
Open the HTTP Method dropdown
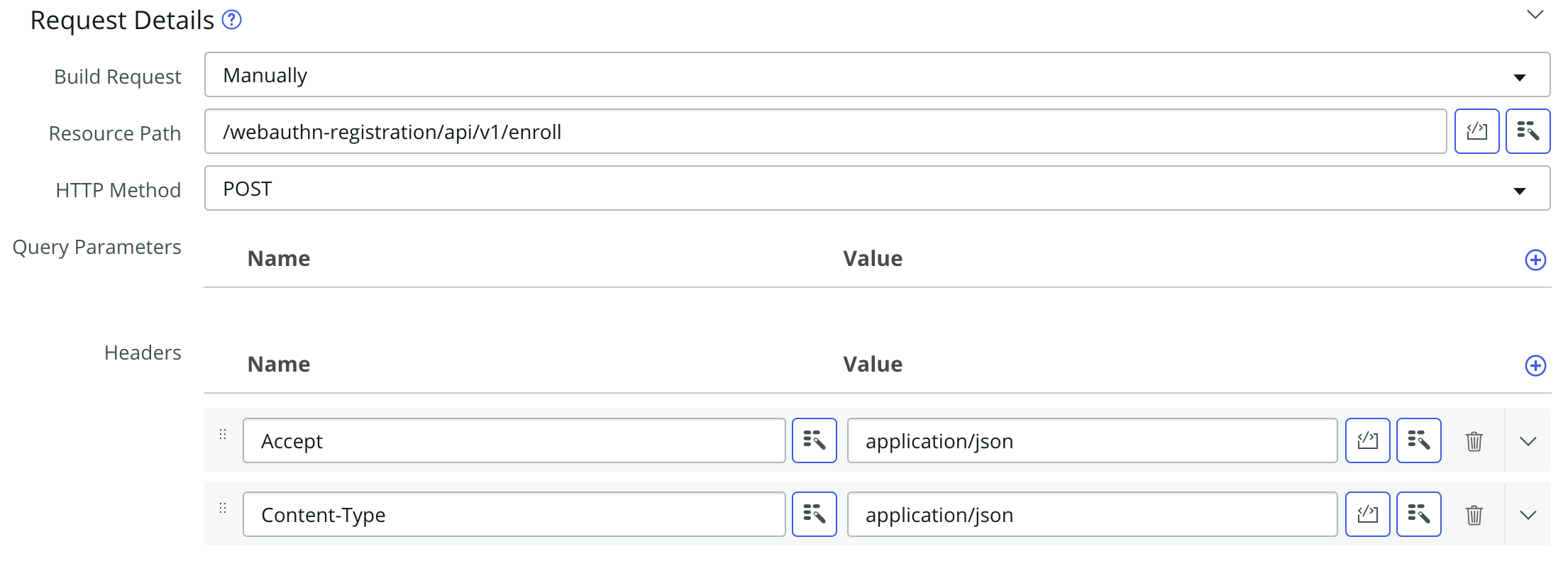click(x=877, y=188)
